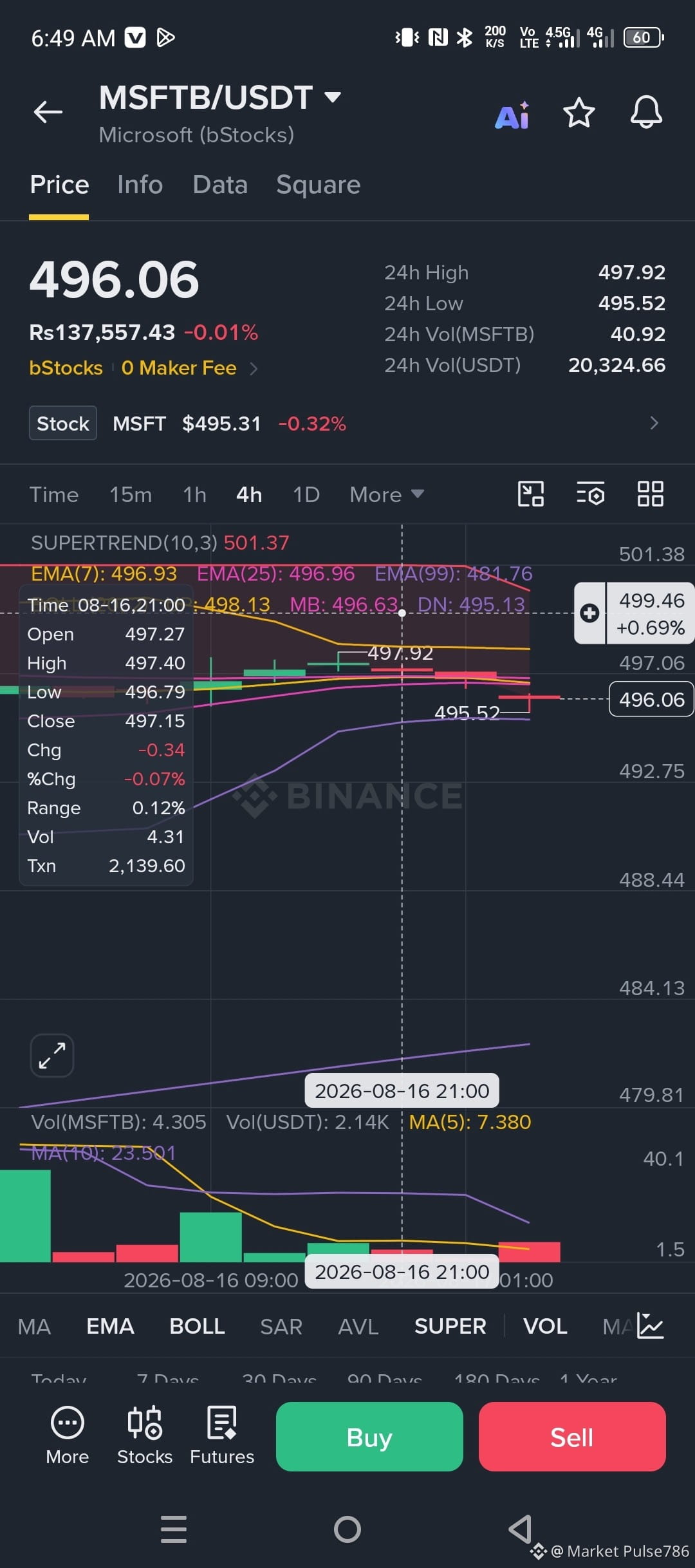Select the Time chart interval
695x1568 pixels.
(x=54, y=494)
